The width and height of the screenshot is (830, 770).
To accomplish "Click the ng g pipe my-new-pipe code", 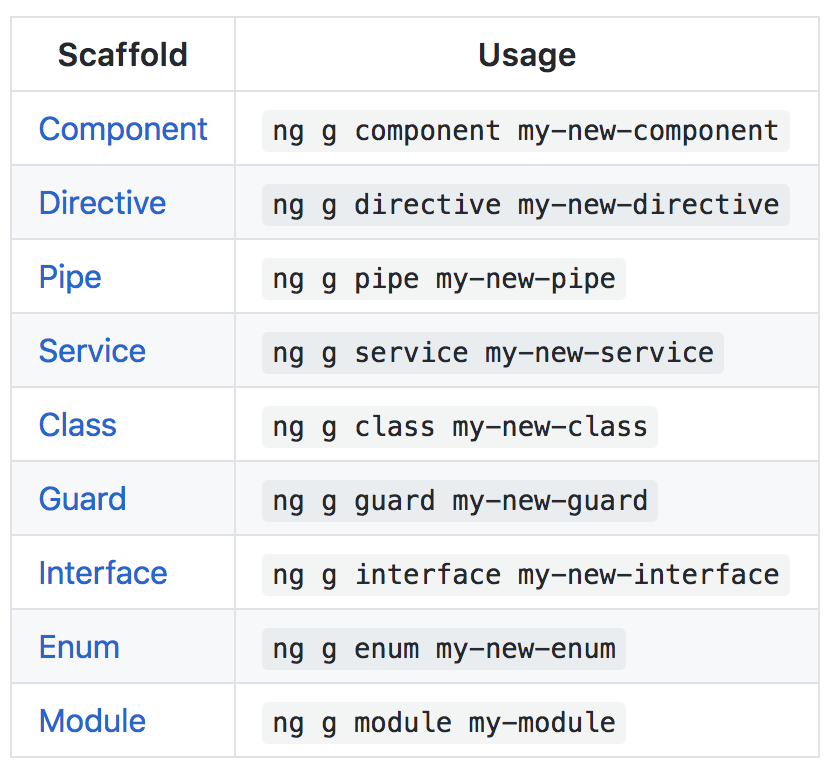I will pyautogui.click(x=444, y=279).
